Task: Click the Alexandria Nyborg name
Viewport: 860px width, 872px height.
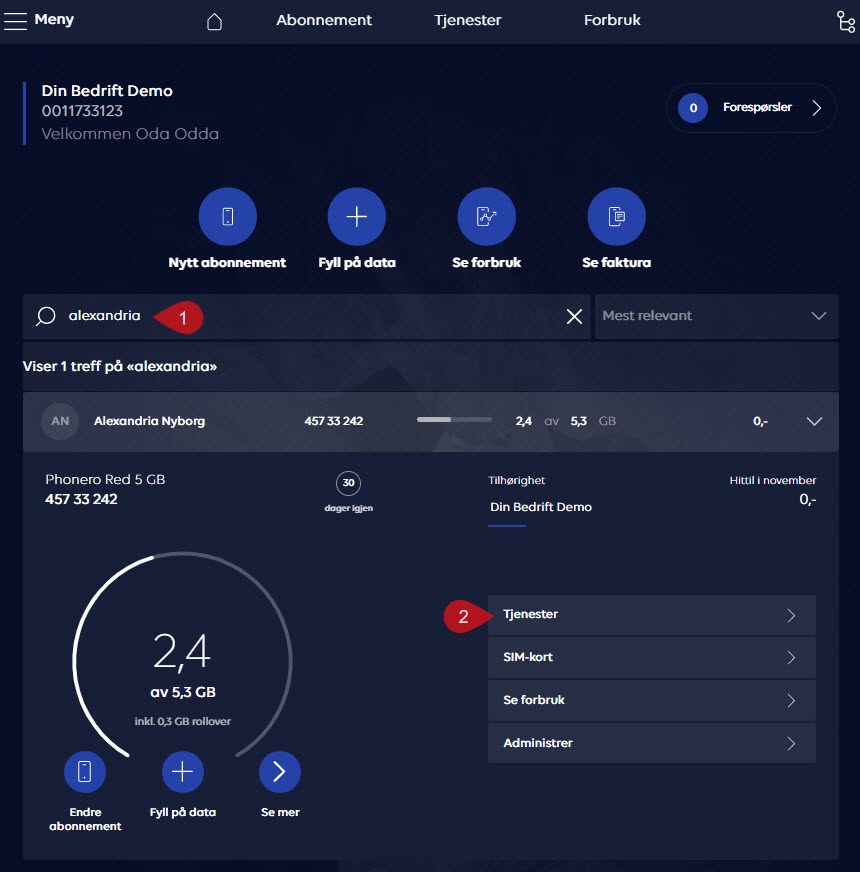Action: [149, 421]
